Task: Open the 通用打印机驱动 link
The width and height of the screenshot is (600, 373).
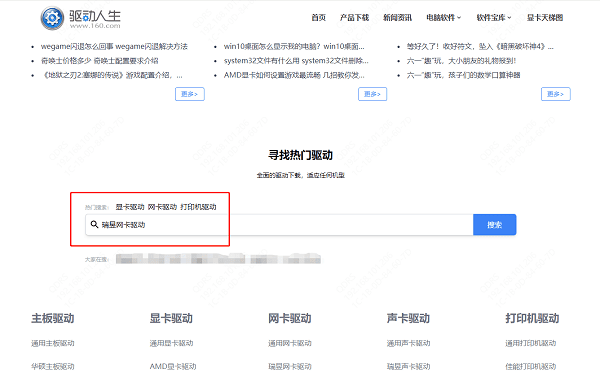Action: [531, 343]
